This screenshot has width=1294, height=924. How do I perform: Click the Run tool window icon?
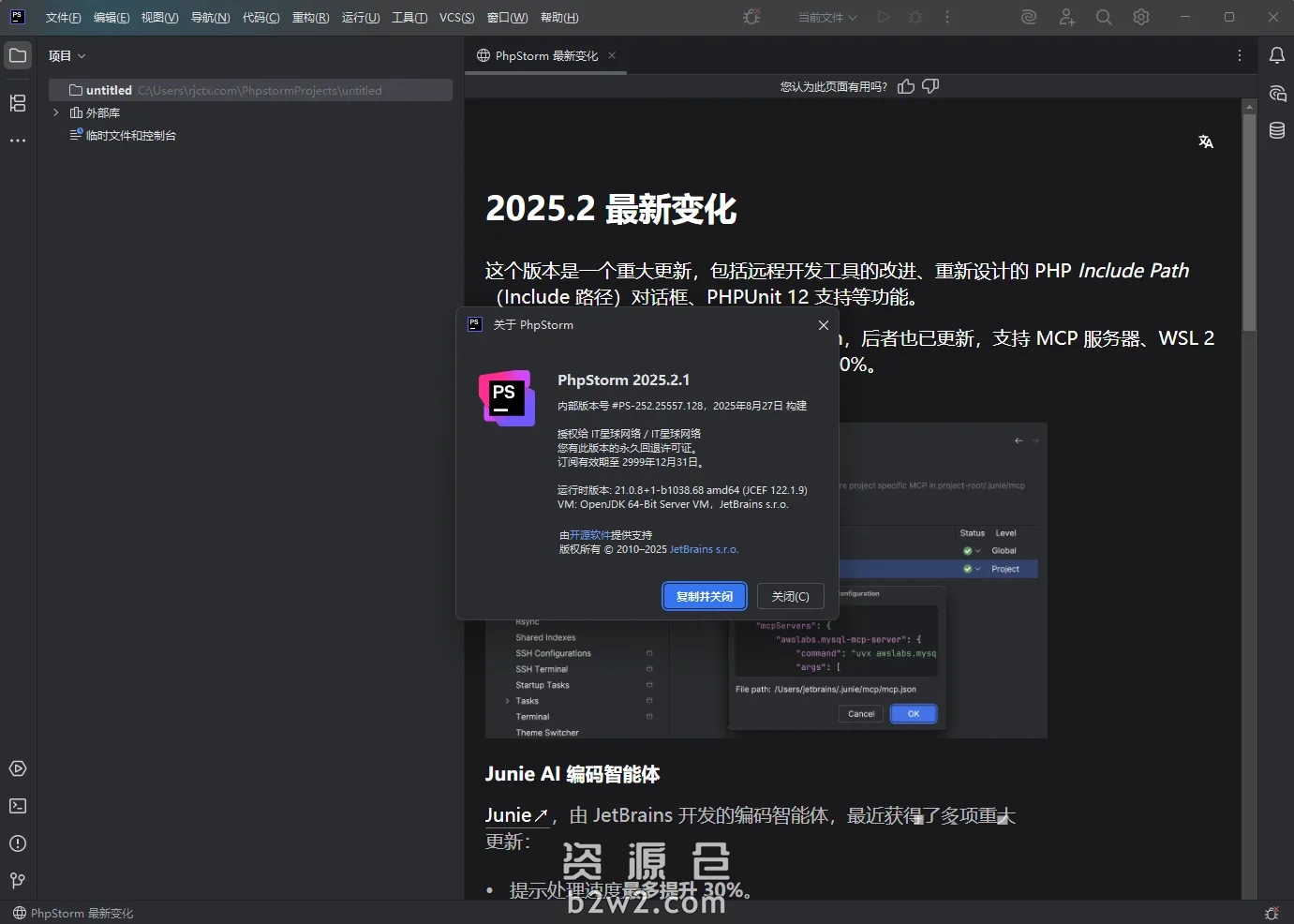tap(18, 768)
